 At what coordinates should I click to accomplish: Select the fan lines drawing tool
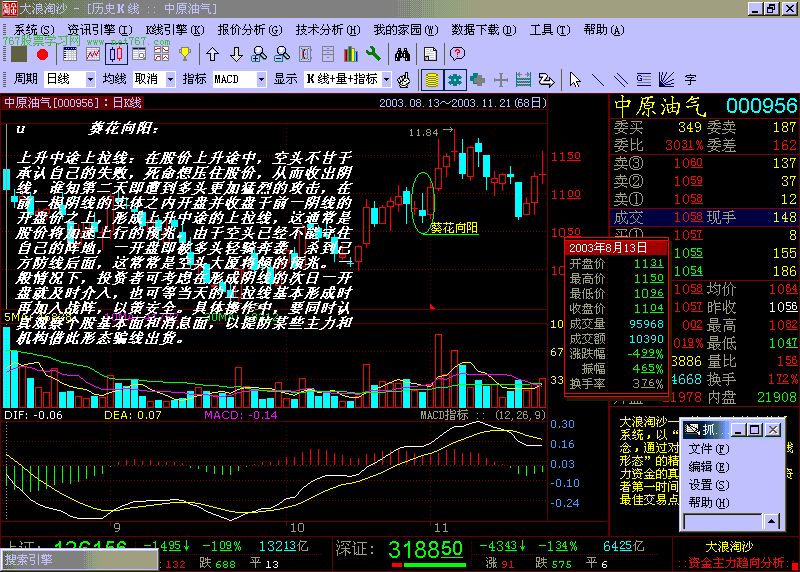[666, 80]
